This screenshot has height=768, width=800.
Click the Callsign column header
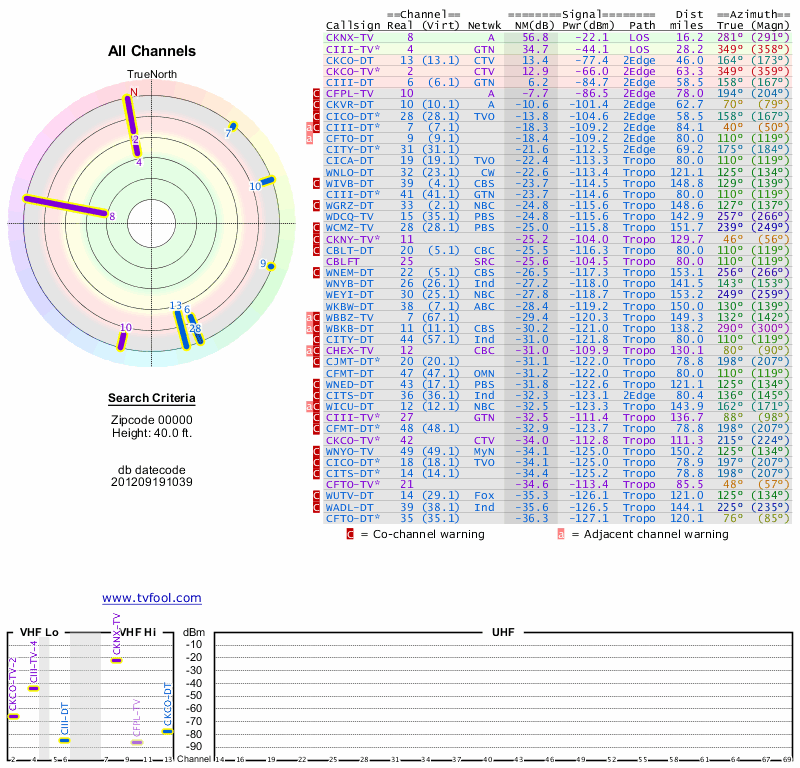[353, 25]
